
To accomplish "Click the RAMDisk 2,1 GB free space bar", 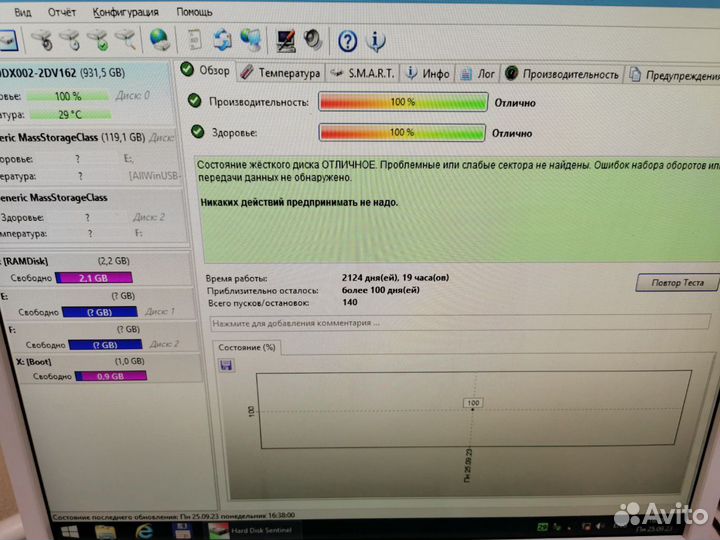I will coord(94,278).
